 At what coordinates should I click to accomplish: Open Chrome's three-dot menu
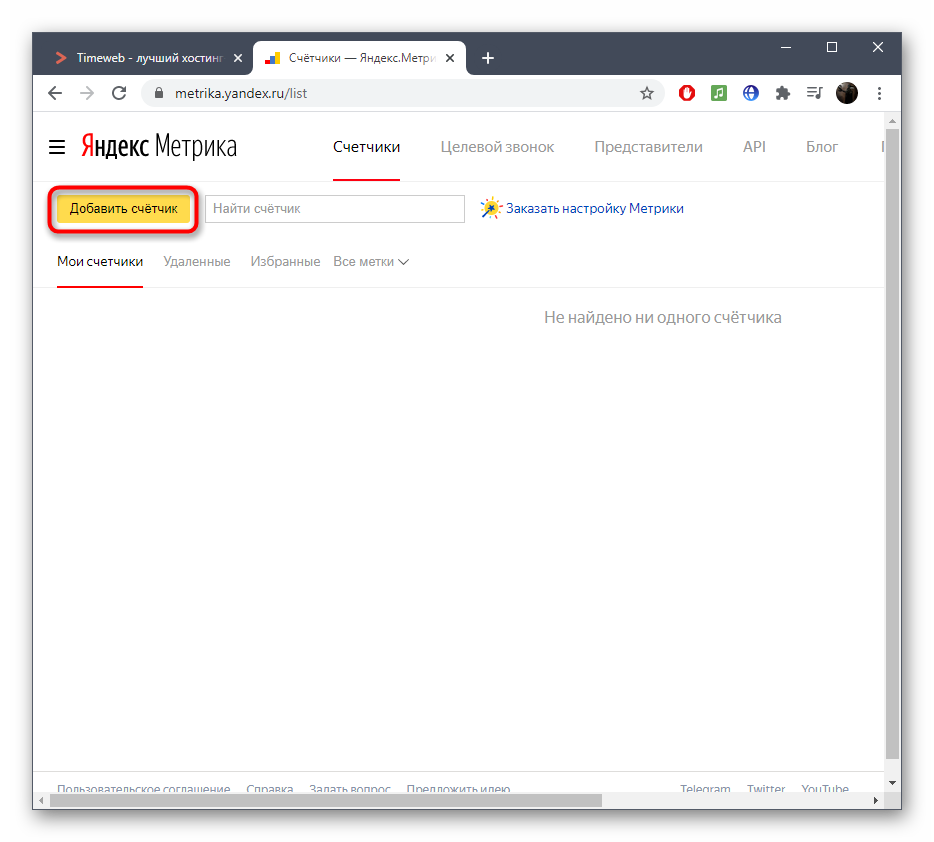point(879,93)
